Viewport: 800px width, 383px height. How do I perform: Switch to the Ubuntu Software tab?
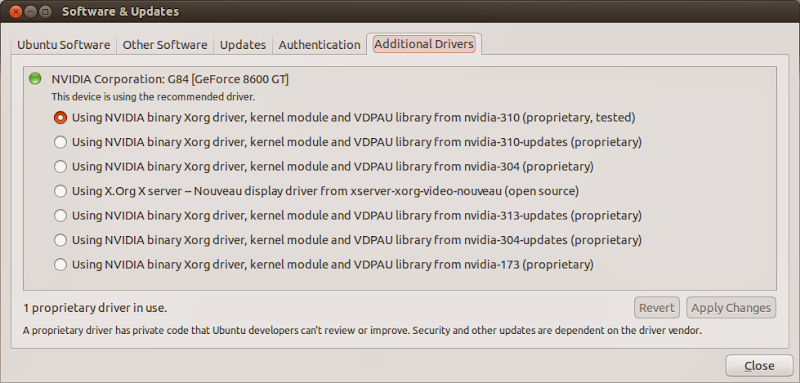pyautogui.click(x=63, y=45)
